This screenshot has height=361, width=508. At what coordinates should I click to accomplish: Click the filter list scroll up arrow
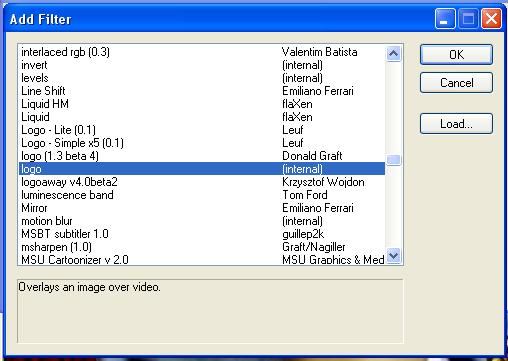point(394,53)
